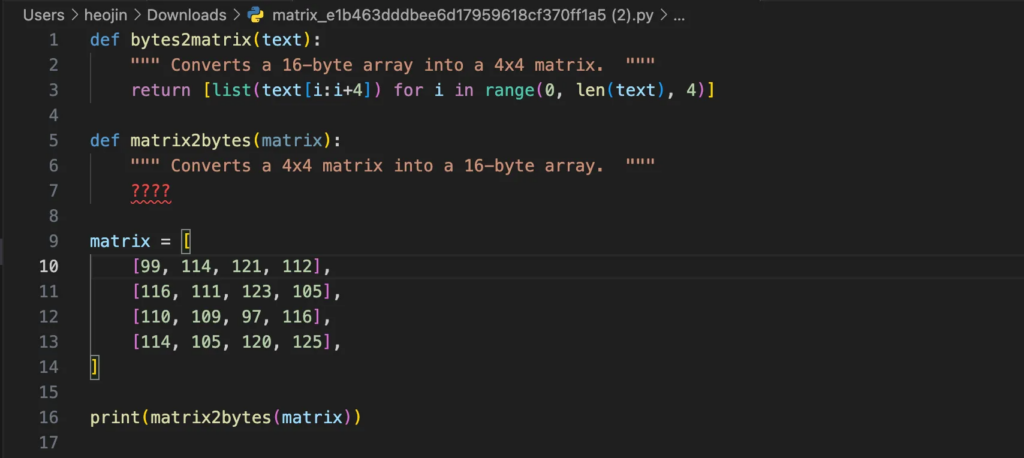
Task: Click line number 1 in gutter
Action: 54,40
